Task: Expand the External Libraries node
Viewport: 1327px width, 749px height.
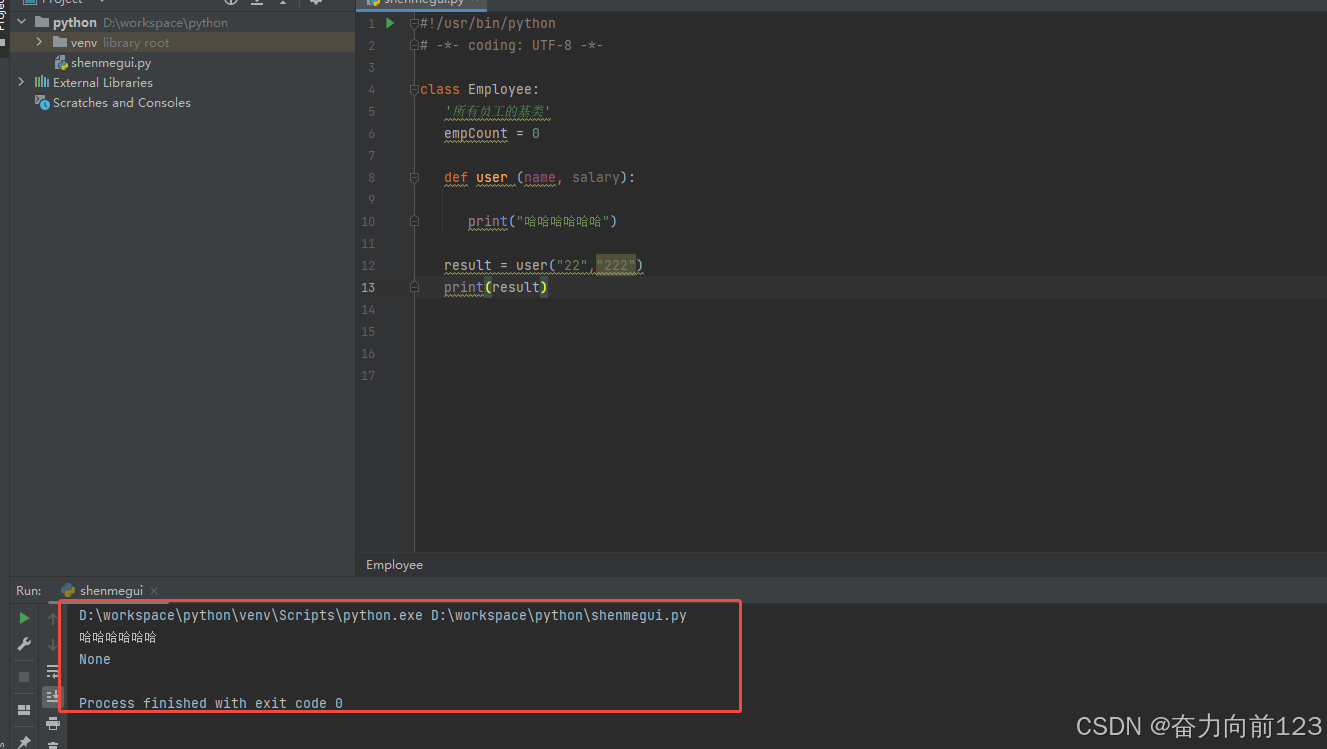Action: [x=21, y=82]
